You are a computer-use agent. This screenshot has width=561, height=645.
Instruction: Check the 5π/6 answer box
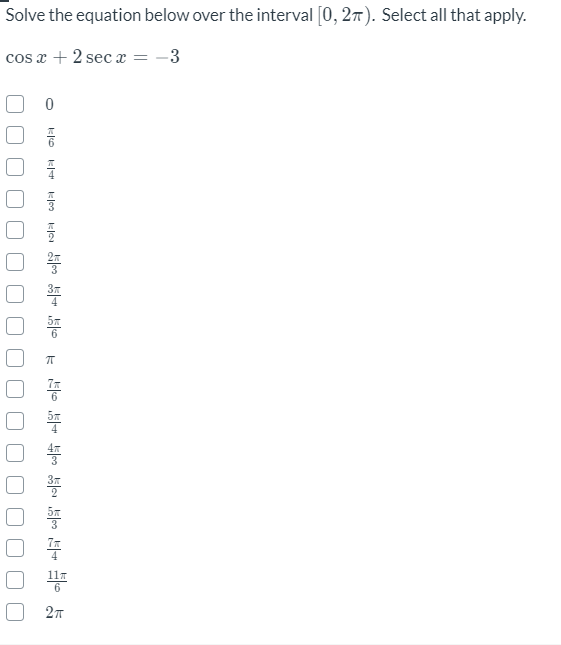point(15,326)
